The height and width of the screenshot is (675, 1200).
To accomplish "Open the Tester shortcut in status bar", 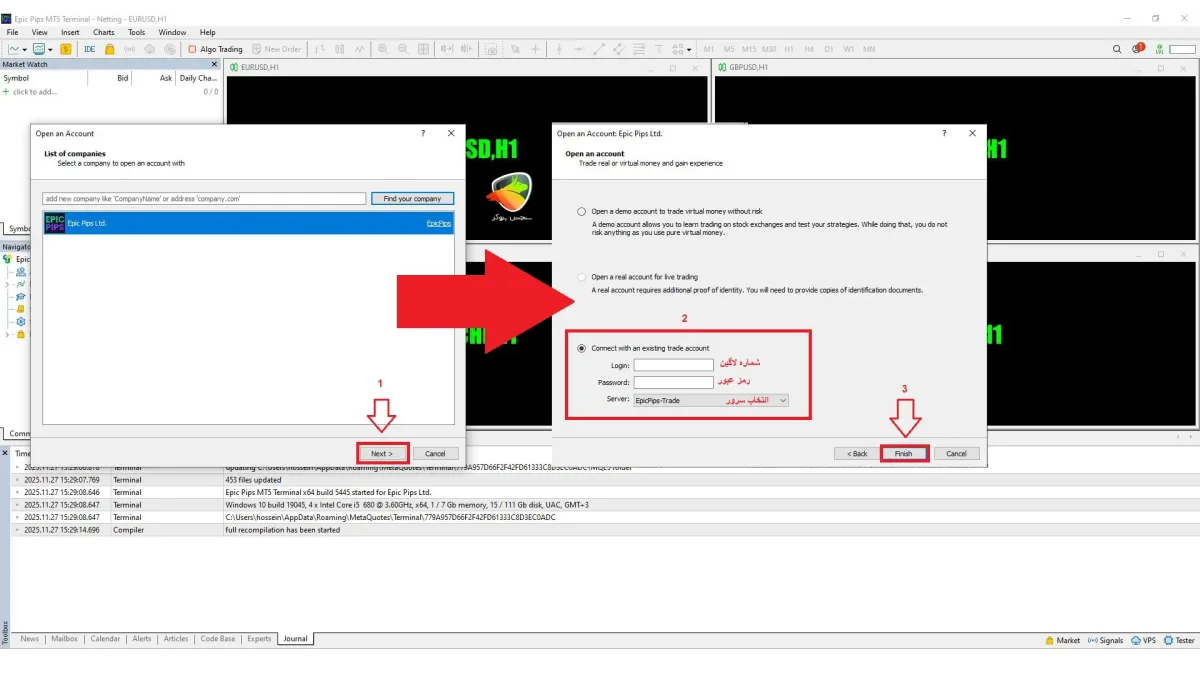I will (x=1179, y=640).
